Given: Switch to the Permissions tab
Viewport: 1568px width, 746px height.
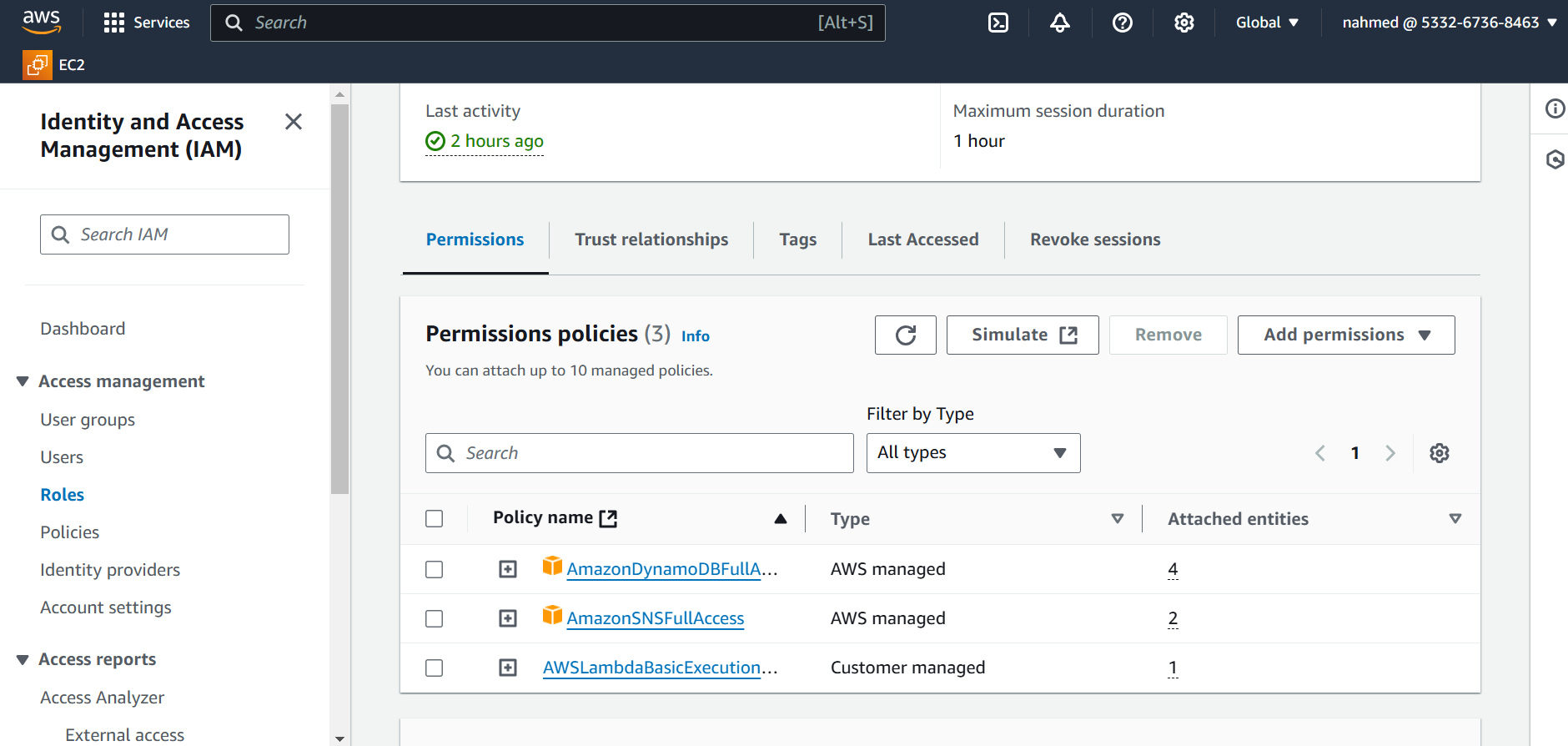Looking at the screenshot, I should (475, 239).
